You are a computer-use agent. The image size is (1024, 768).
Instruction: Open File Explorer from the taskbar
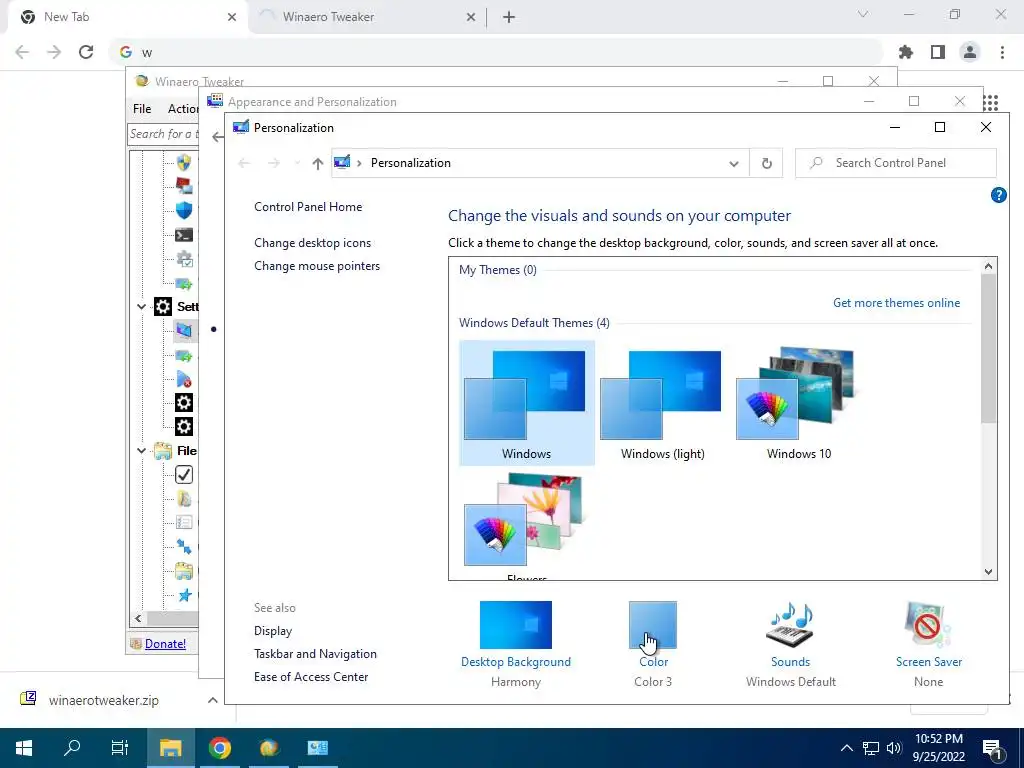(x=170, y=748)
